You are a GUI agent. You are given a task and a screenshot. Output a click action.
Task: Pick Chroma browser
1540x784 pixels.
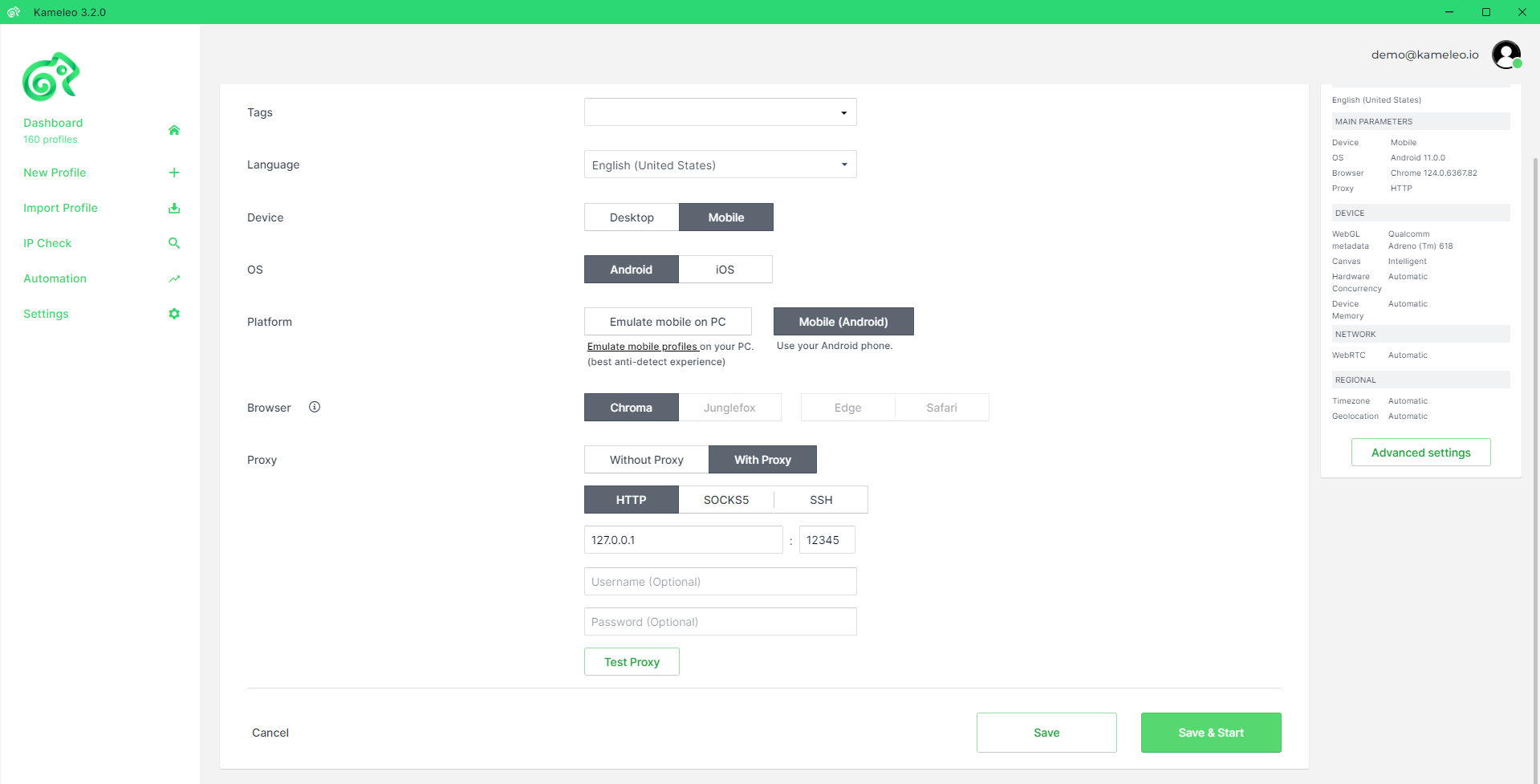coord(632,408)
